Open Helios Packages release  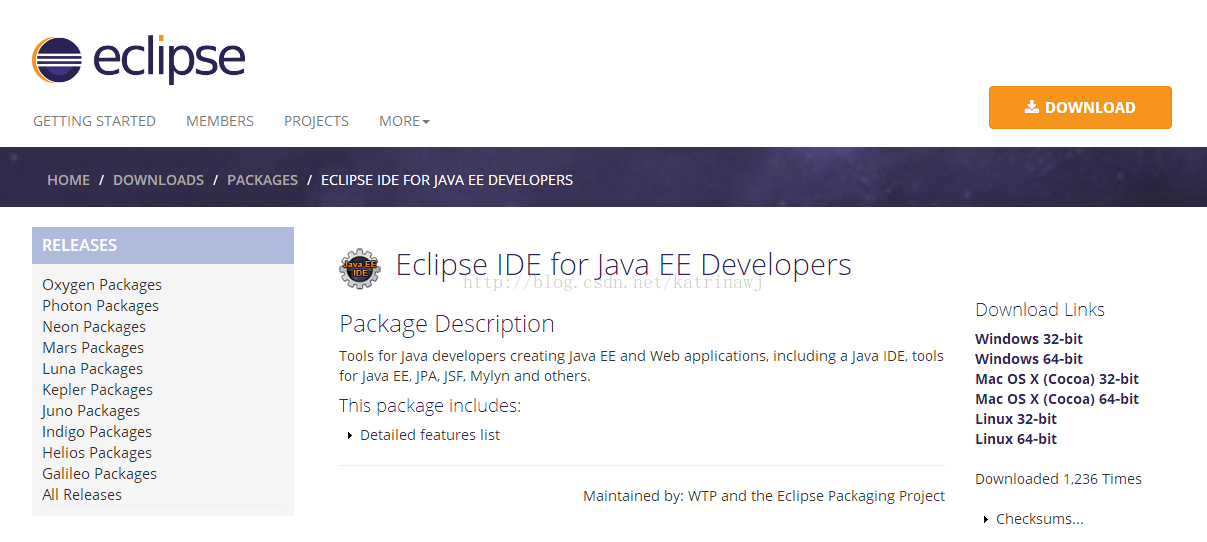pyautogui.click(x=97, y=453)
